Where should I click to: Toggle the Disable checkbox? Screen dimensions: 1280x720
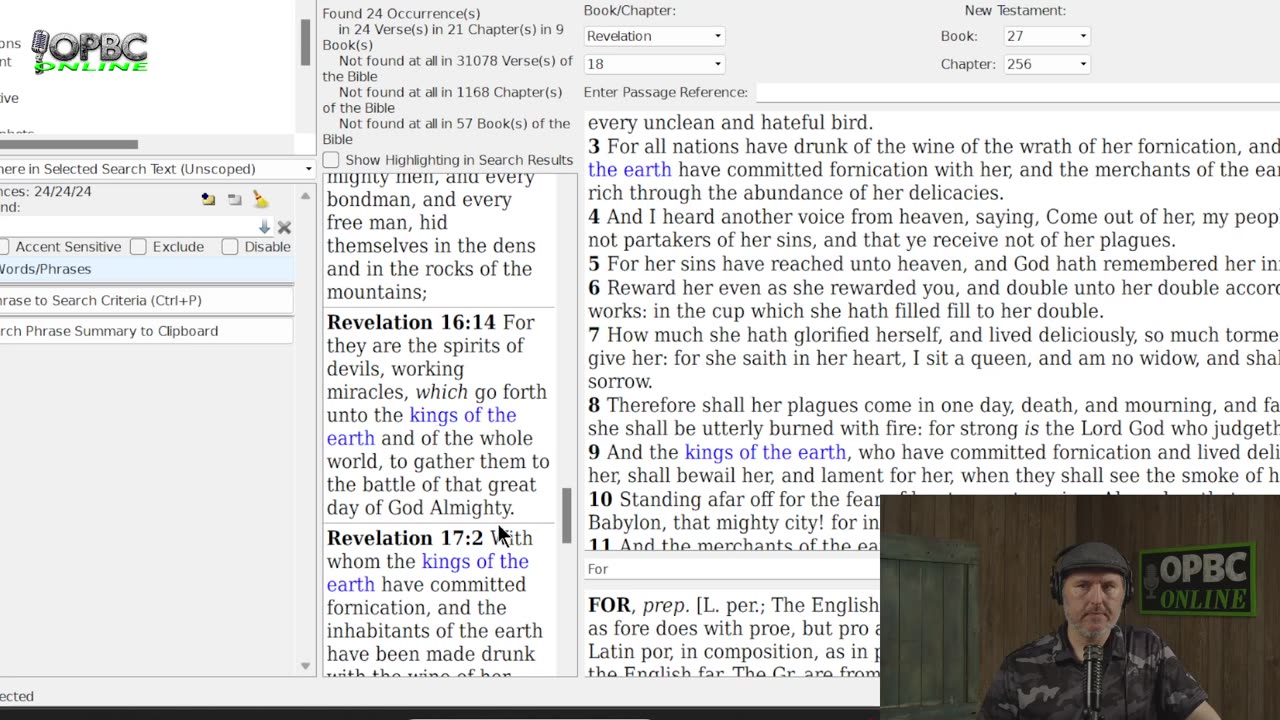tap(230, 246)
